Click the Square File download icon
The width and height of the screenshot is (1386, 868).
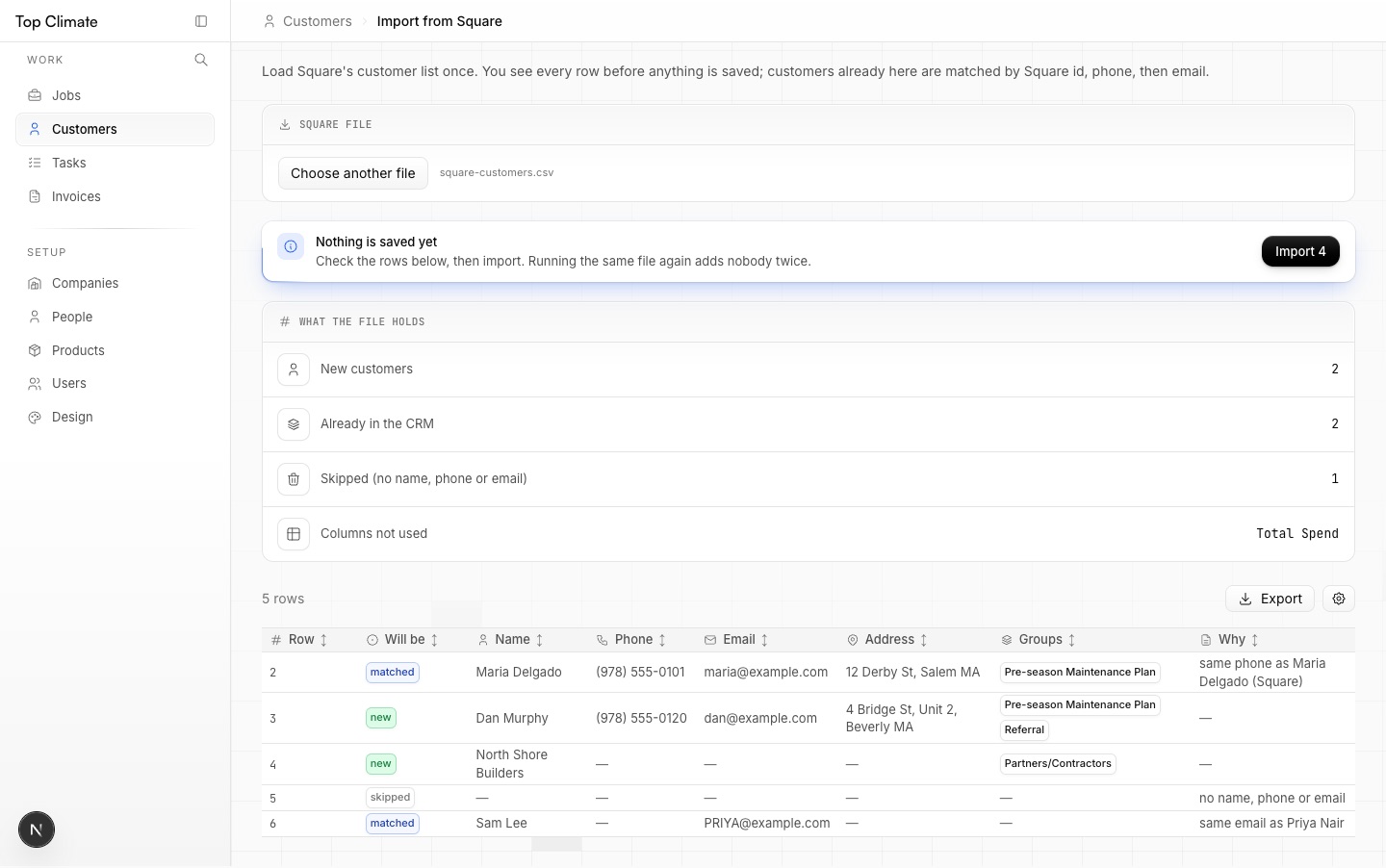[x=285, y=125]
